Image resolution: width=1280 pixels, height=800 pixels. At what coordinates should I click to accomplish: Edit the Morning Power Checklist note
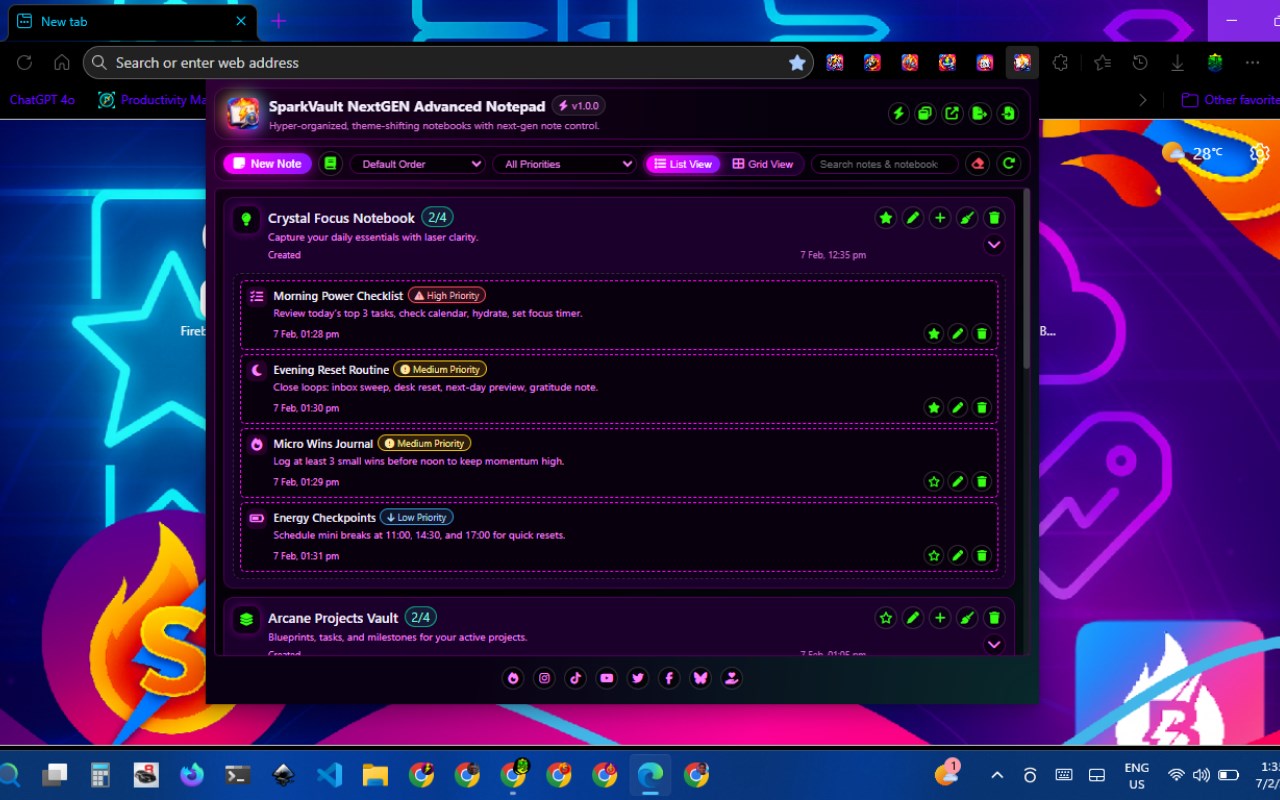(958, 334)
